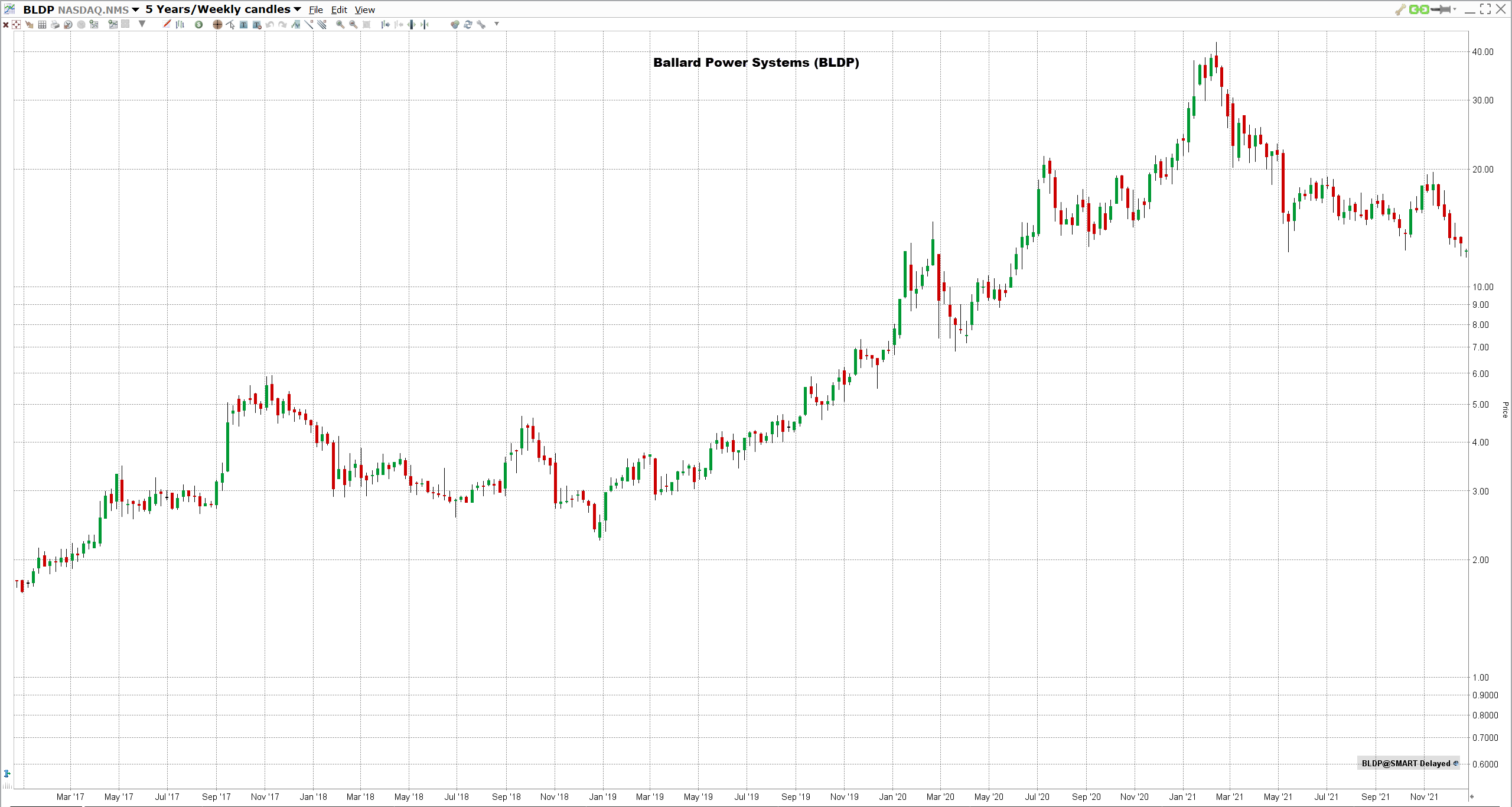Click the Jan '20 date axis label

tap(892, 797)
